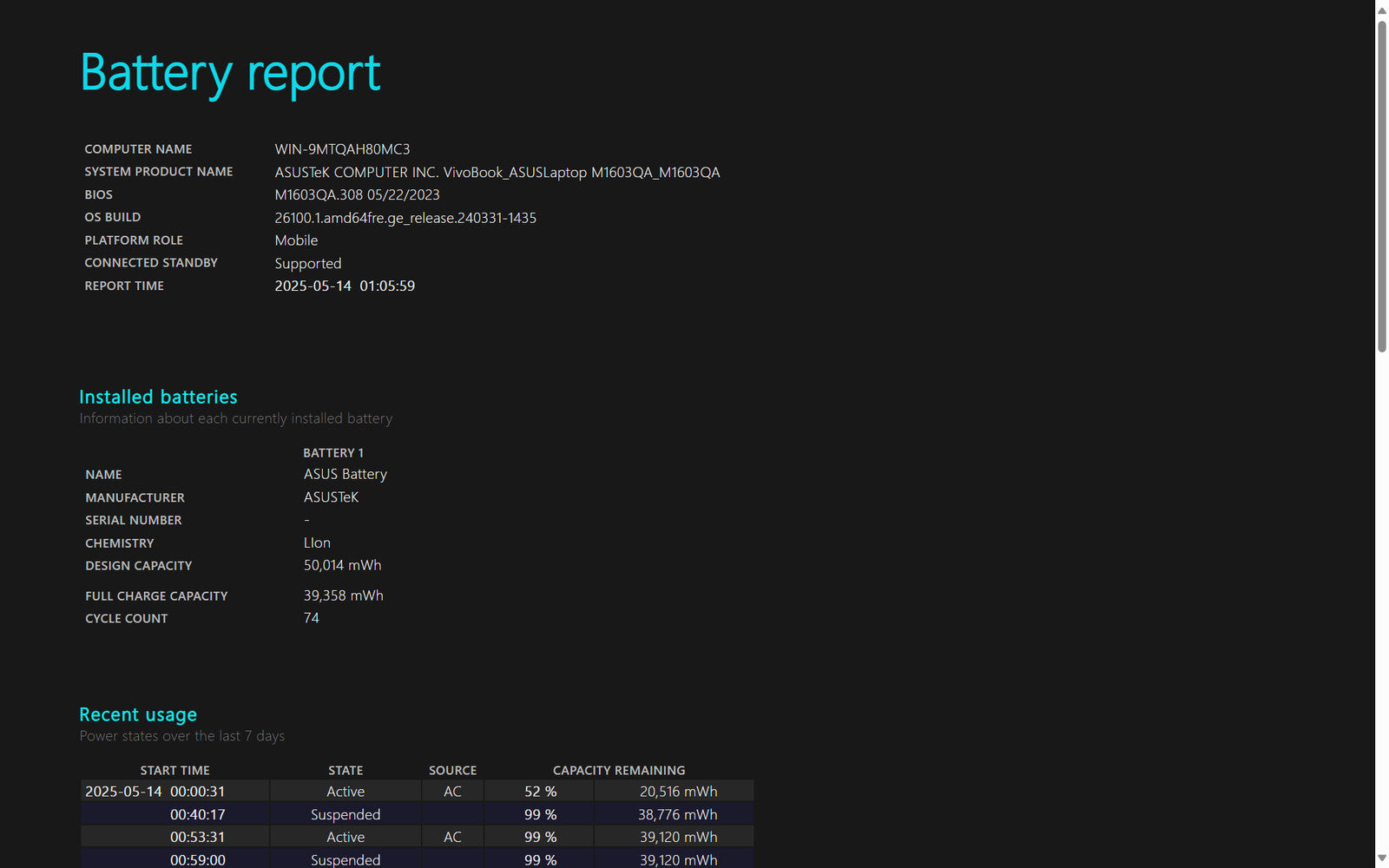This screenshot has height=868, width=1389.
Task: Click the BATTERY 1 column header
Action: click(333, 453)
